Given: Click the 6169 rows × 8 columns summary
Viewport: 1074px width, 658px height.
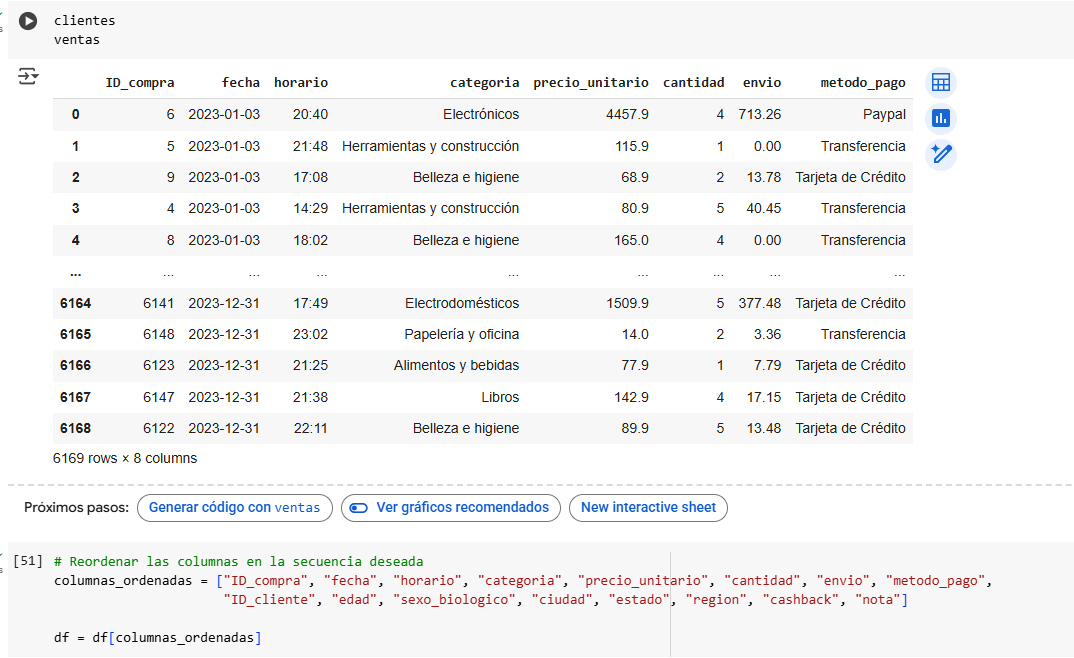Looking at the screenshot, I should 125,459.
